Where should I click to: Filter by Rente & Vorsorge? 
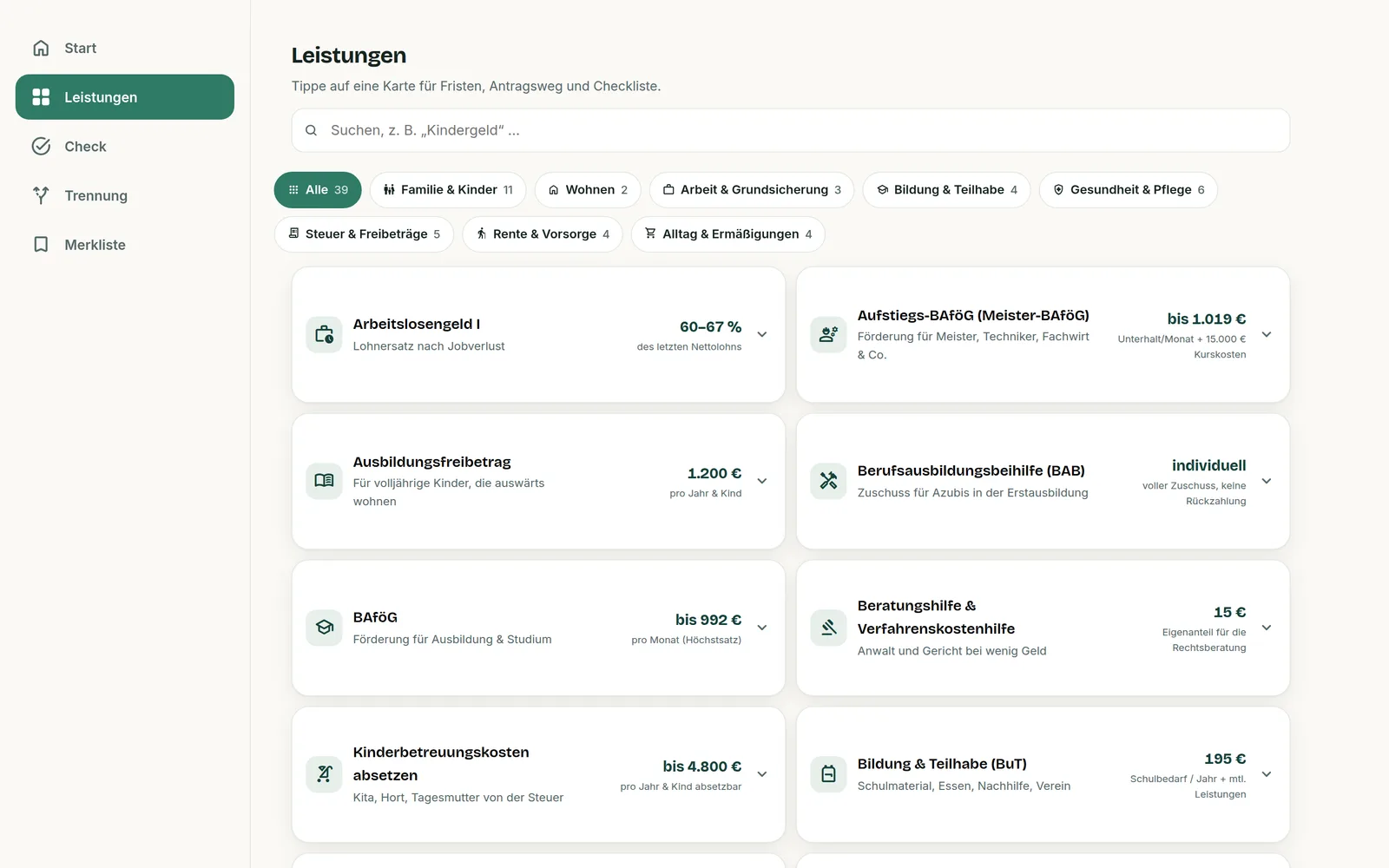pos(543,234)
